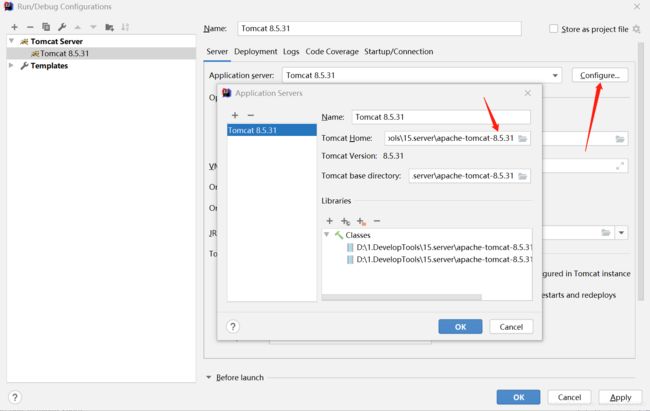
Task: Click Name field in Application Servers dialog
Action: (441, 117)
